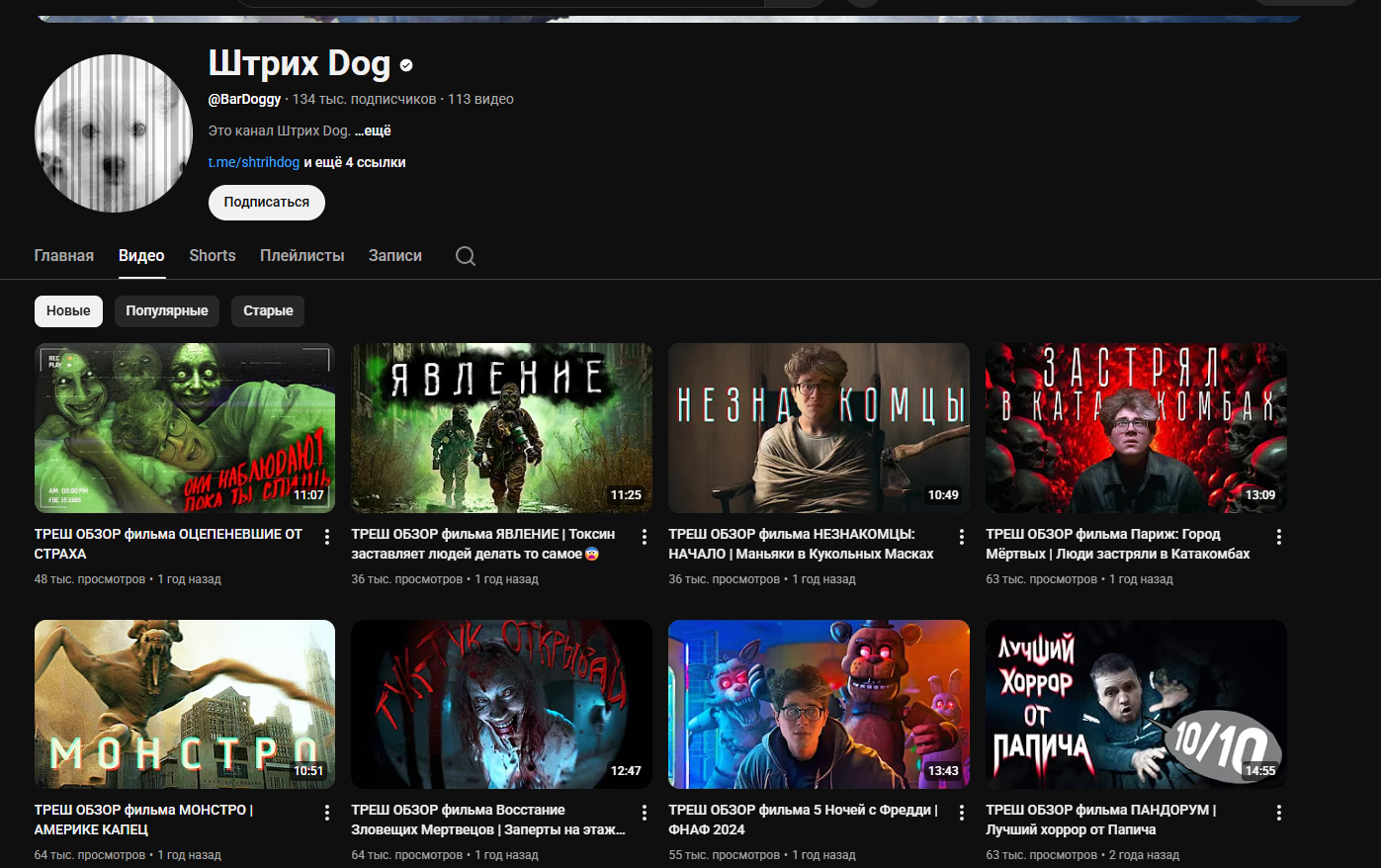Screen dimensions: 1381x868
Task: Play the НЕЗНАКОМЦЫ video thumbnail
Action: click(820, 428)
